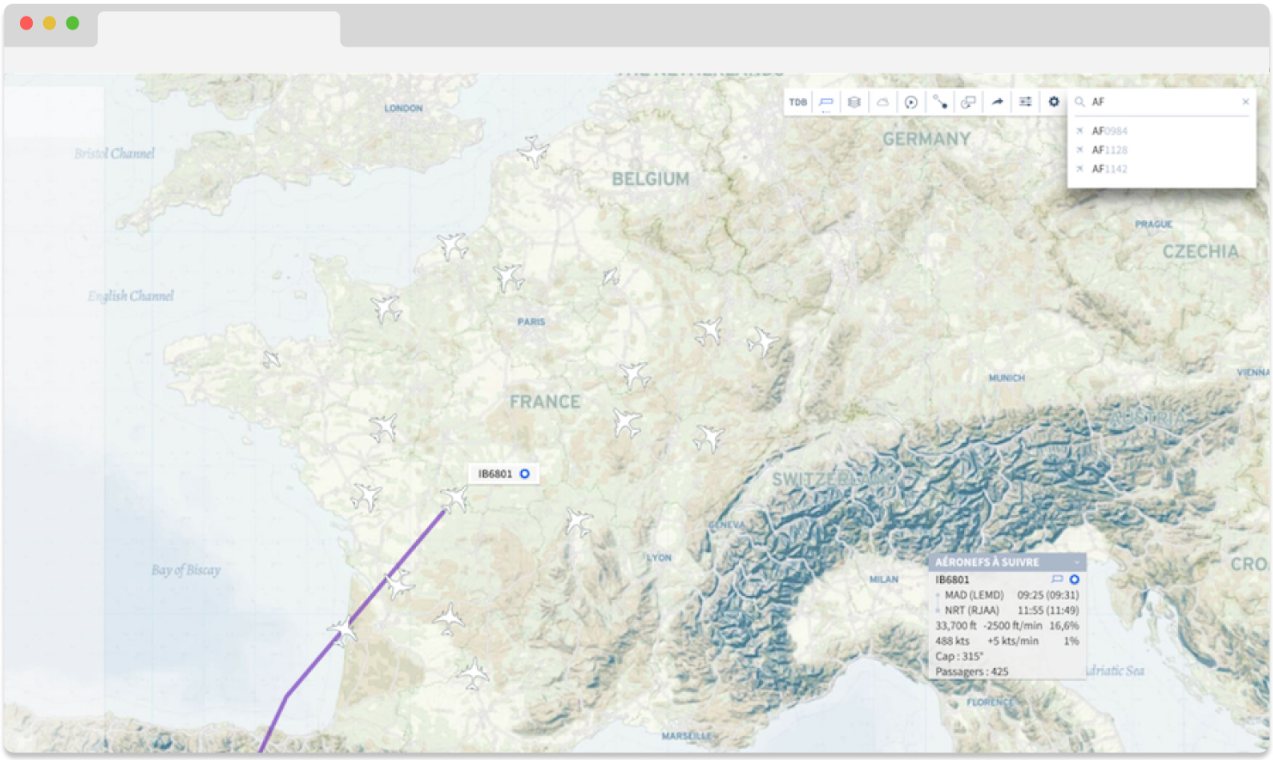1273x760 pixels.
Task: Click destination NRT (RJAA) in panel
Action: (973, 610)
